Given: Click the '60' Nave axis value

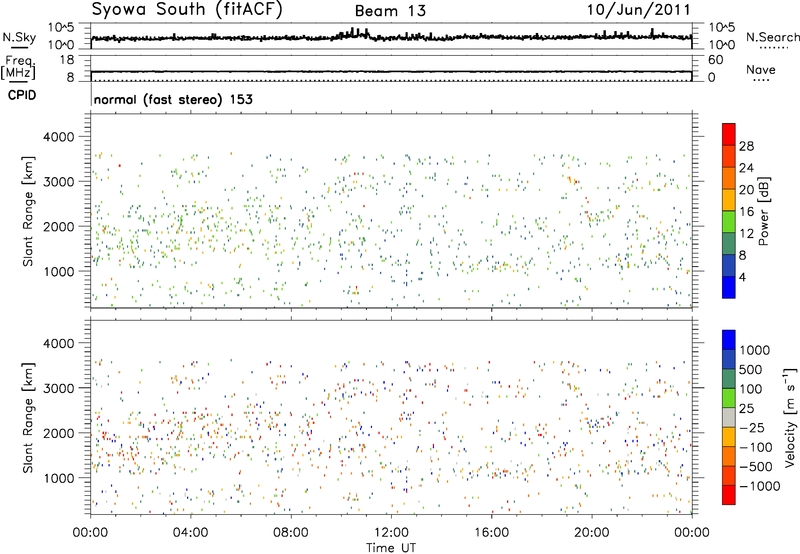Looking at the screenshot, I should click(715, 60).
